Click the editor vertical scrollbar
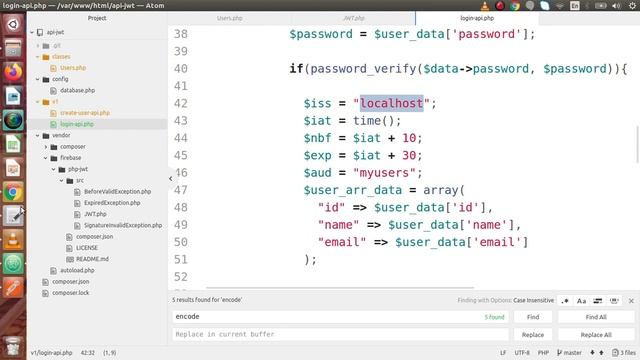 click(x=637, y=145)
